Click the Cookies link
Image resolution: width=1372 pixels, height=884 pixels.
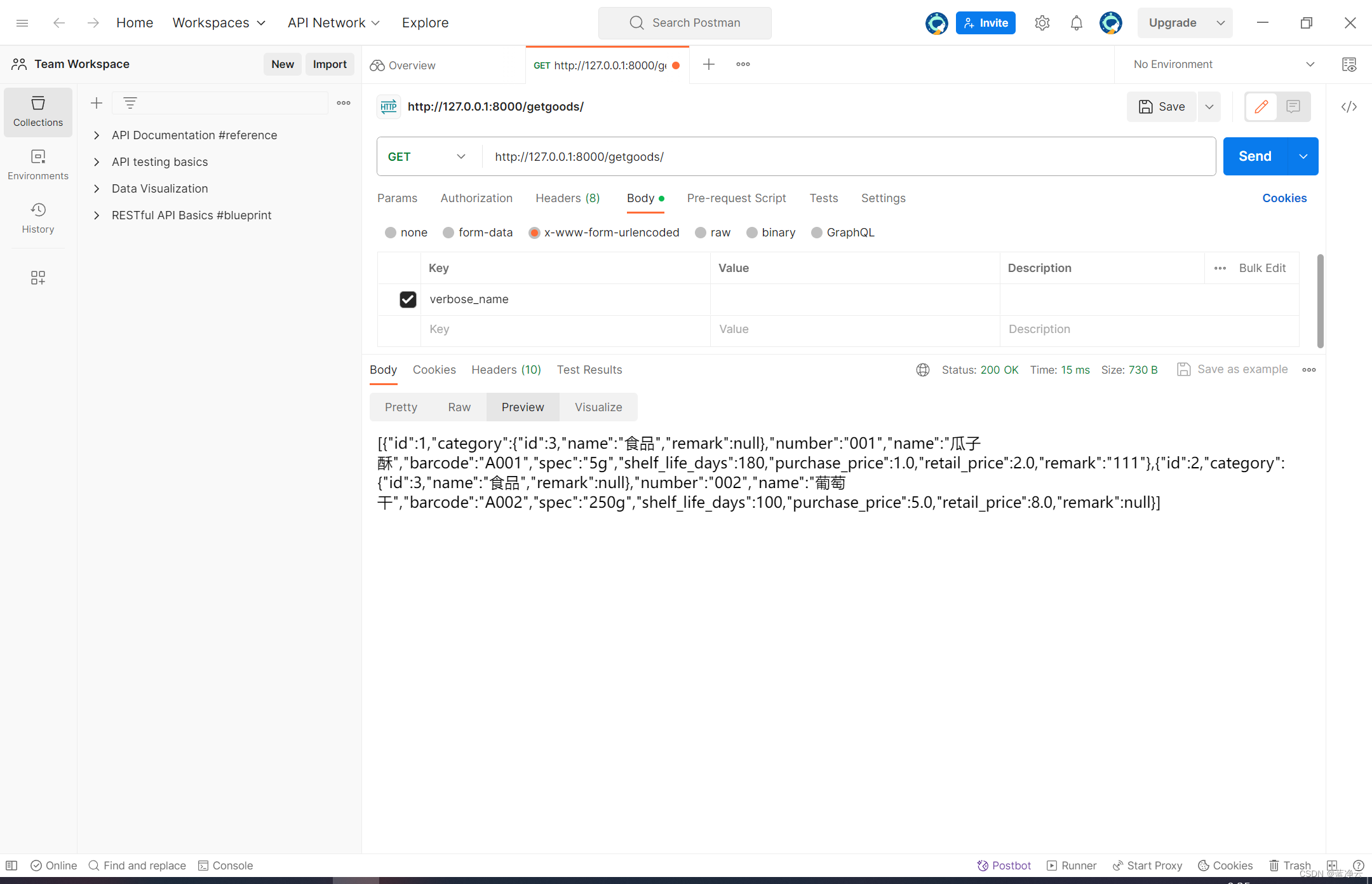click(1284, 198)
